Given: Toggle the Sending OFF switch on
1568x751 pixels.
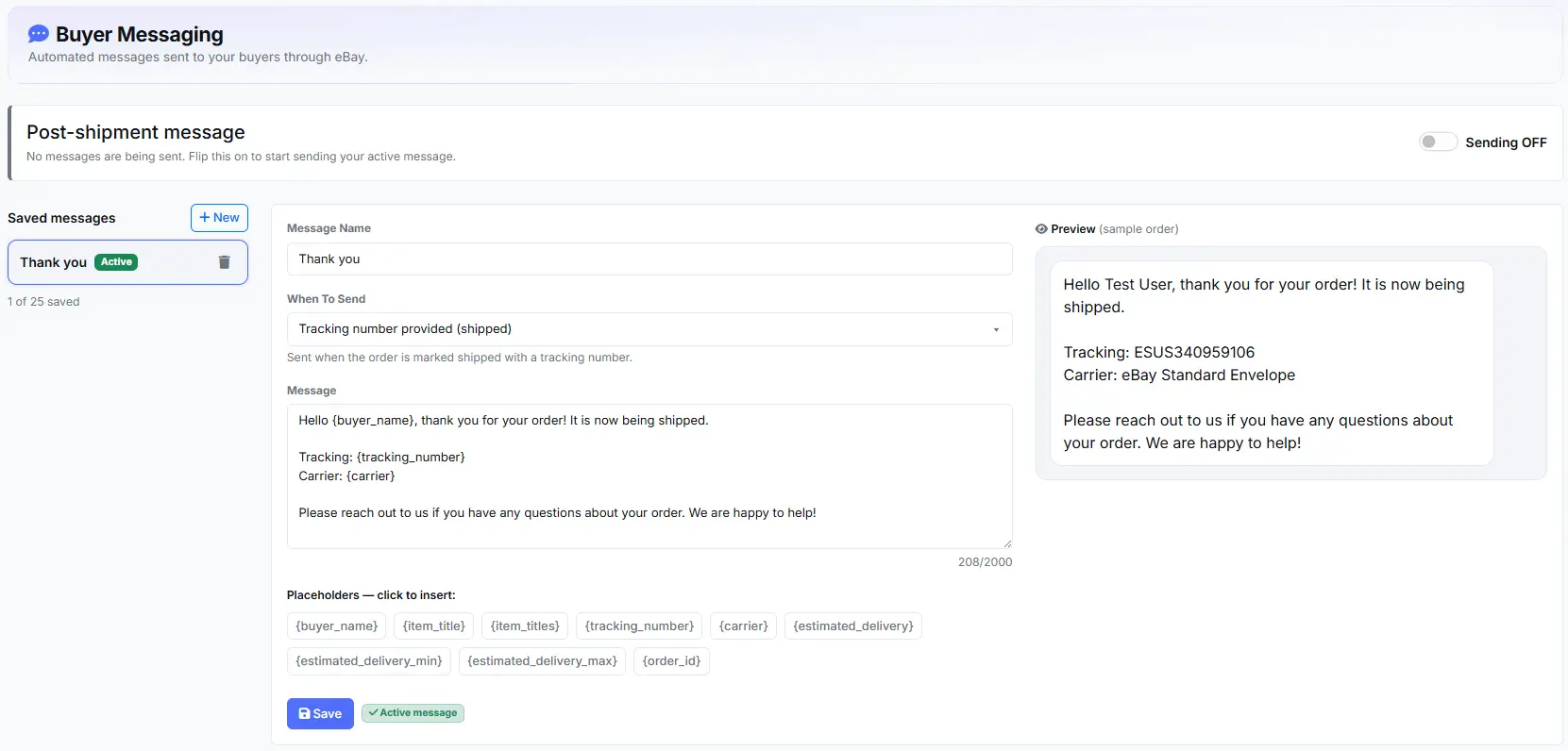Looking at the screenshot, I should tap(1438, 142).
